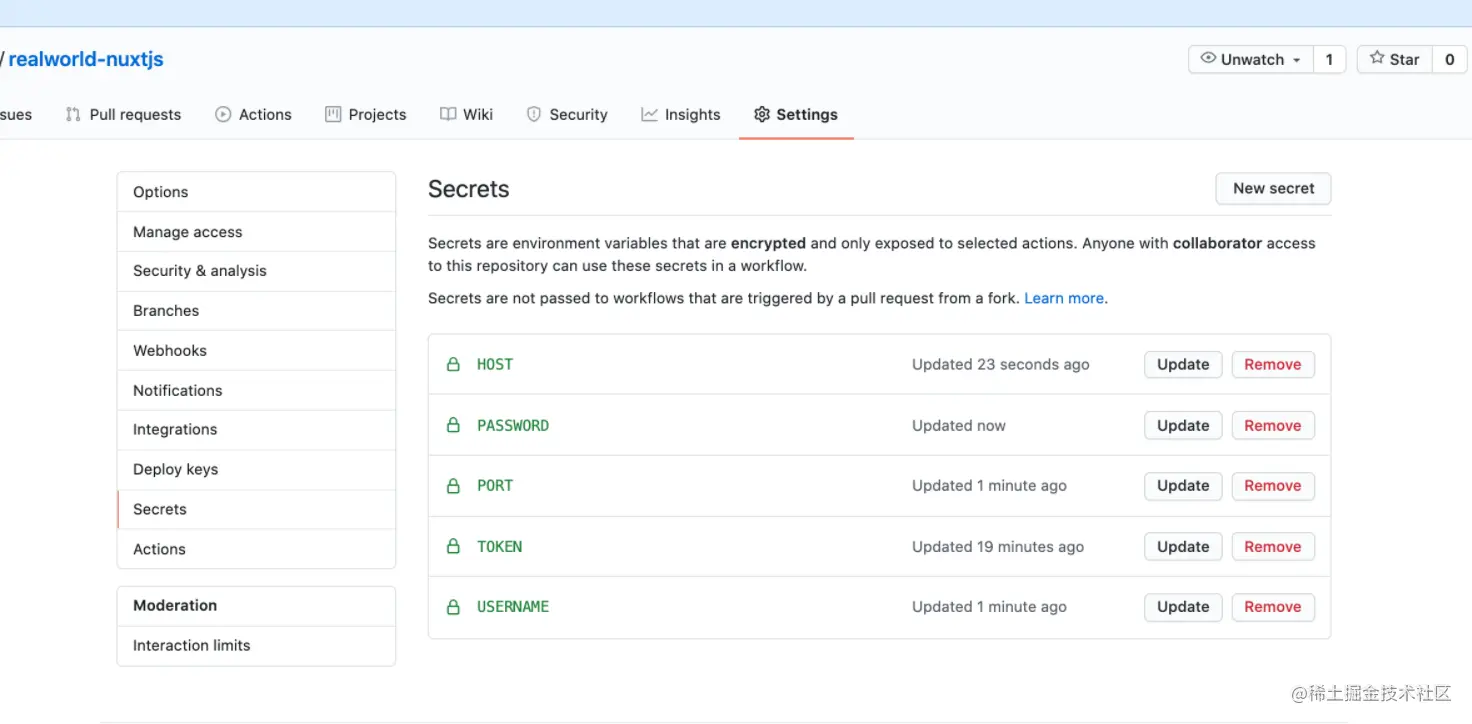The height and width of the screenshot is (724, 1472).
Task: Click the lock icon beside PASSWORD secret
Action: click(453, 426)
